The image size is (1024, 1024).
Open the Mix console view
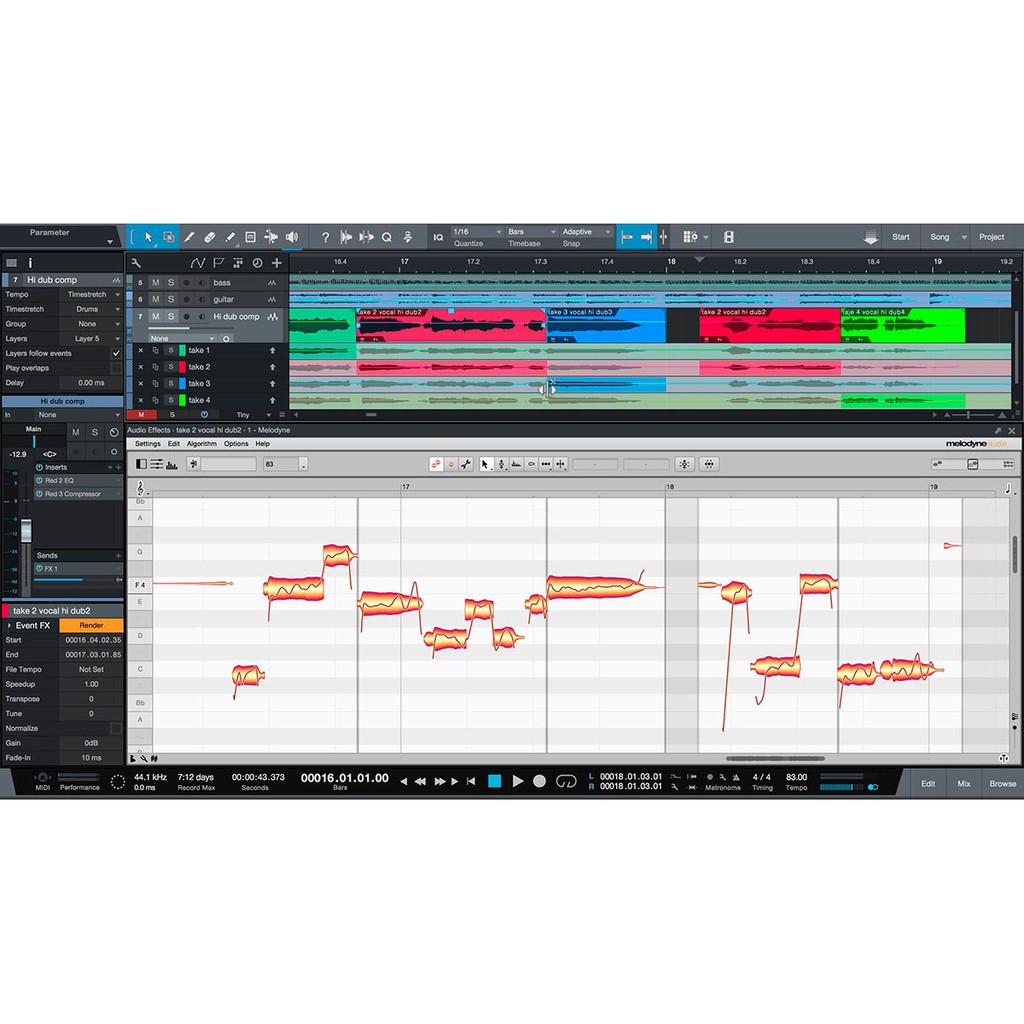pyautogui.click(x=964, y=784)
